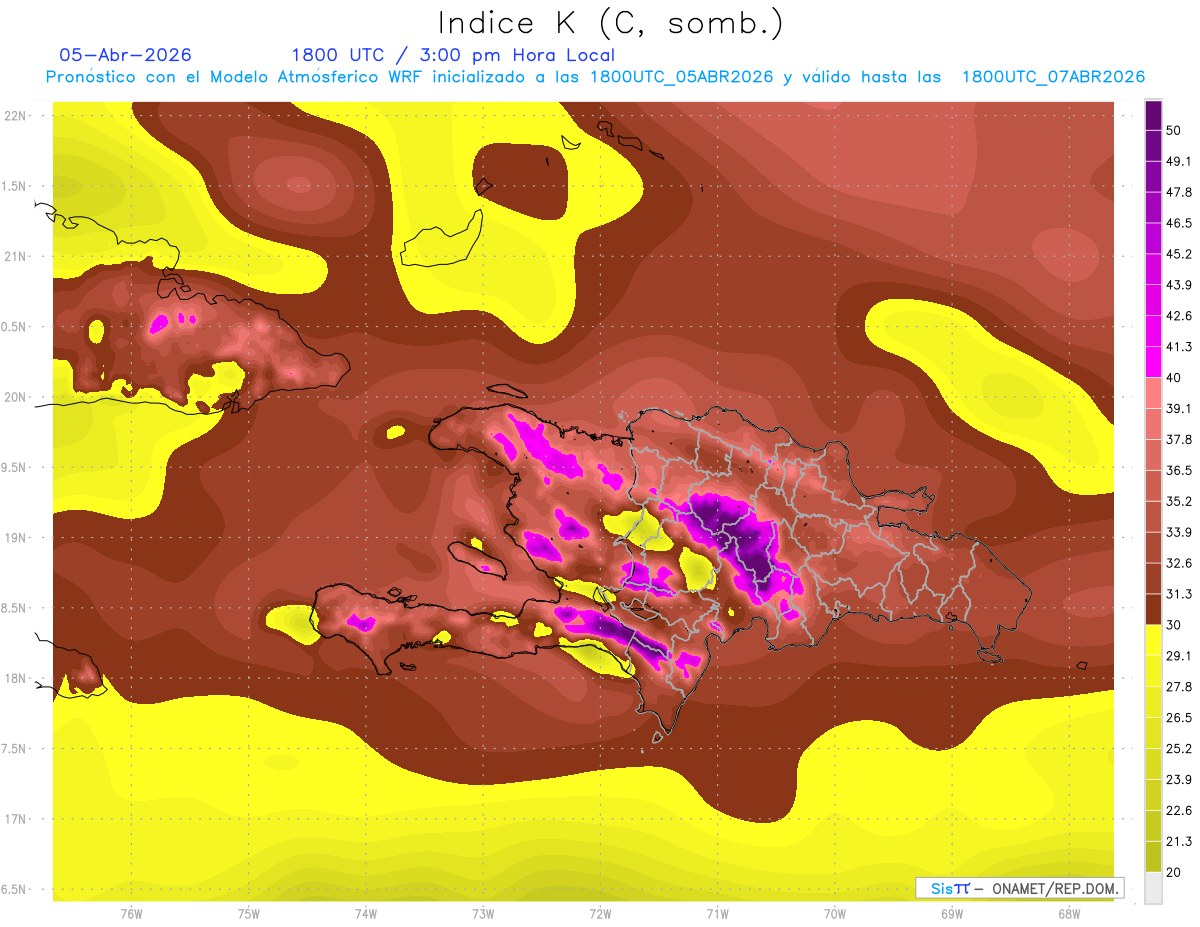This screenshot has height=927, width=1200.
Task: Click the 76W longitude axis label
Action: point(131,913)
